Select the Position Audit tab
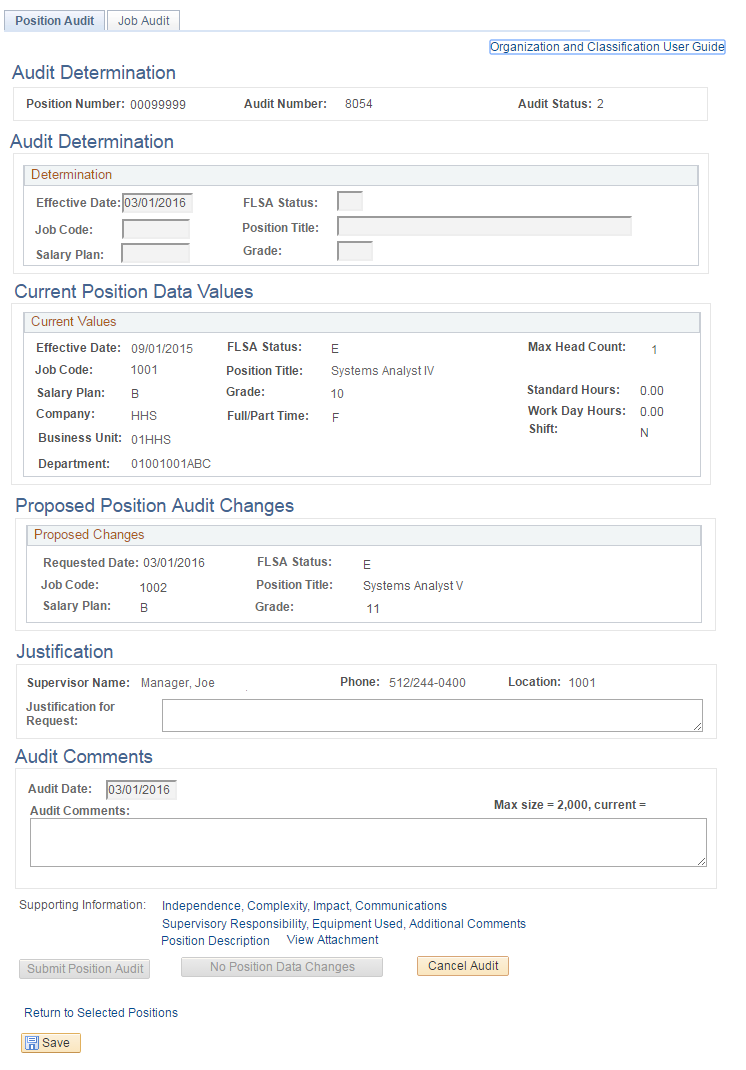This screenshot has width=746, height=1070. click(55, 21)
